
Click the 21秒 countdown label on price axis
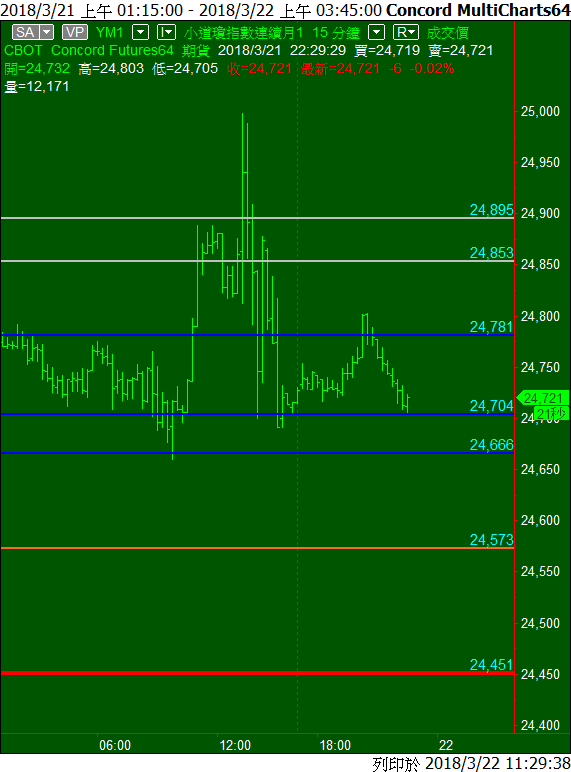click(x=551, y=413)
